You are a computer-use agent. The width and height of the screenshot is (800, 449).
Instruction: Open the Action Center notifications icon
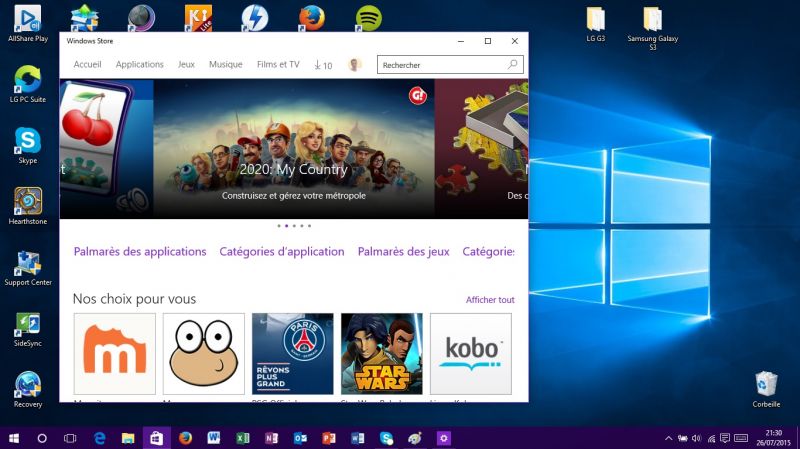click(724, 438)
